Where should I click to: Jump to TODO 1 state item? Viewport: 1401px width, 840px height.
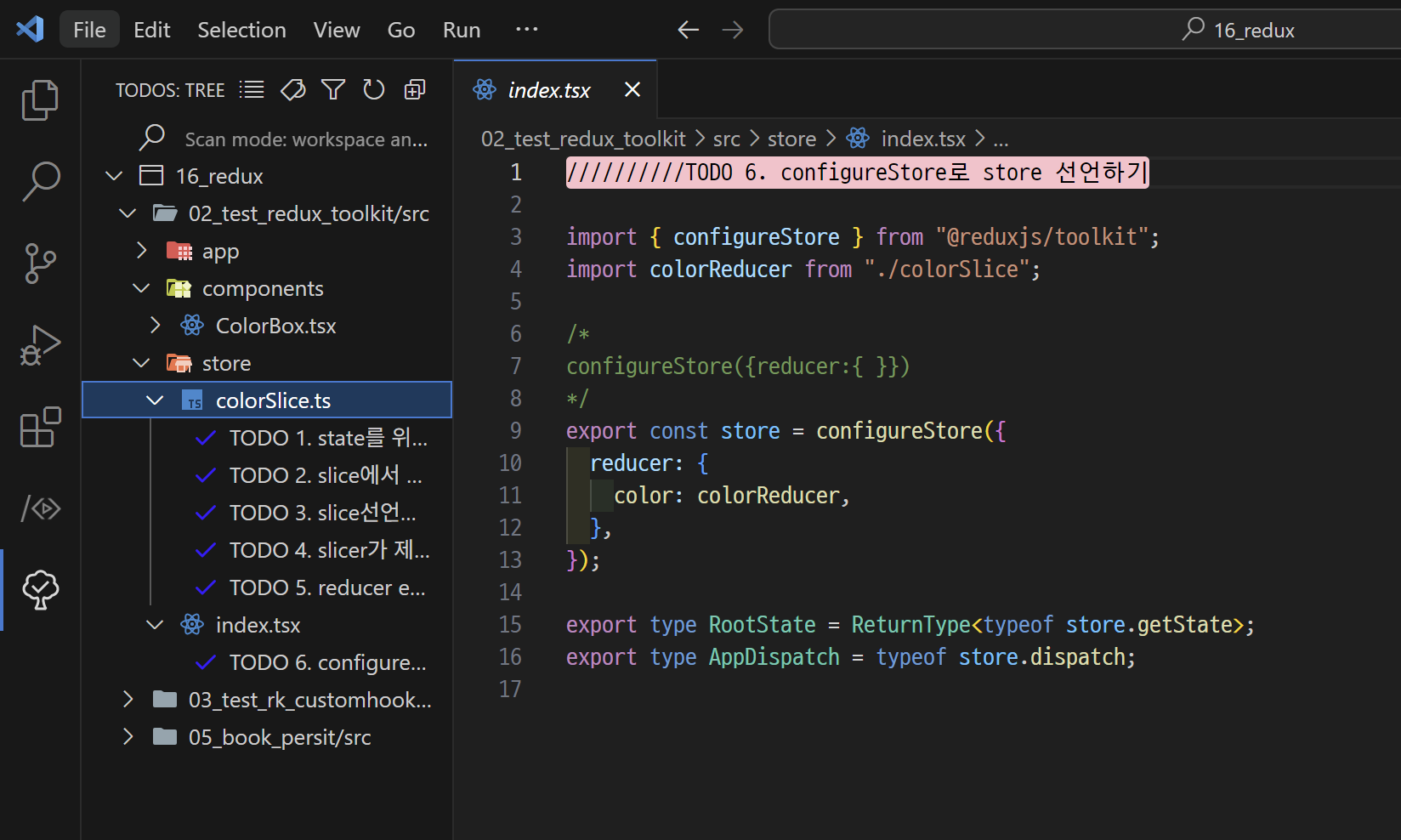click(328, 438)
